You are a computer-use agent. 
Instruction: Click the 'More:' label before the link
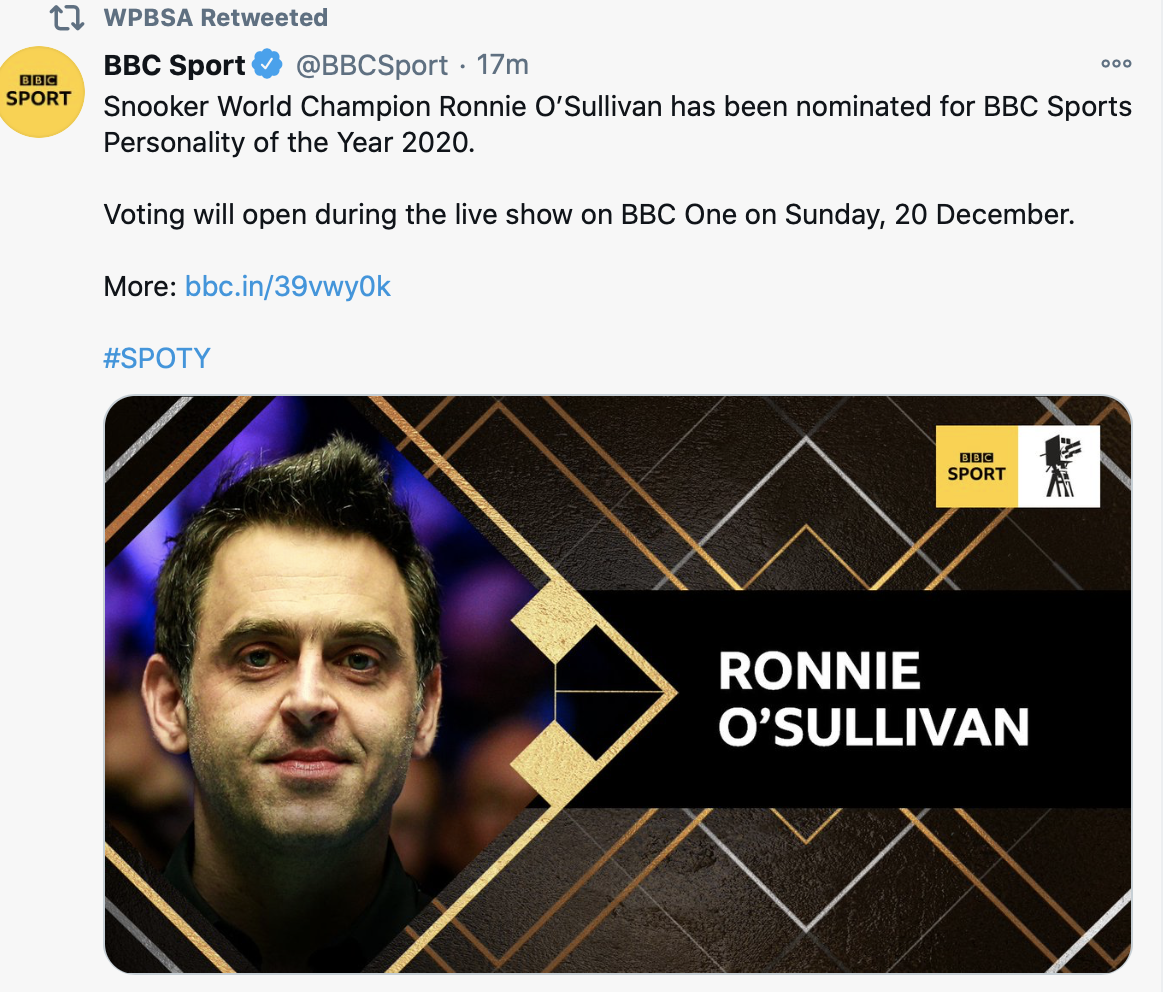tap(140, 287)
